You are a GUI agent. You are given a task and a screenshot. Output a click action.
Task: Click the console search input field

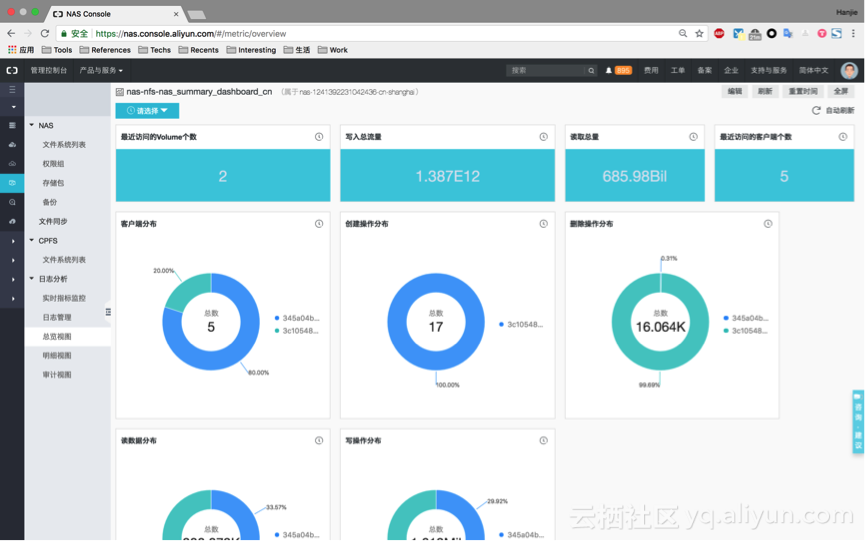(x=546, y=71)
